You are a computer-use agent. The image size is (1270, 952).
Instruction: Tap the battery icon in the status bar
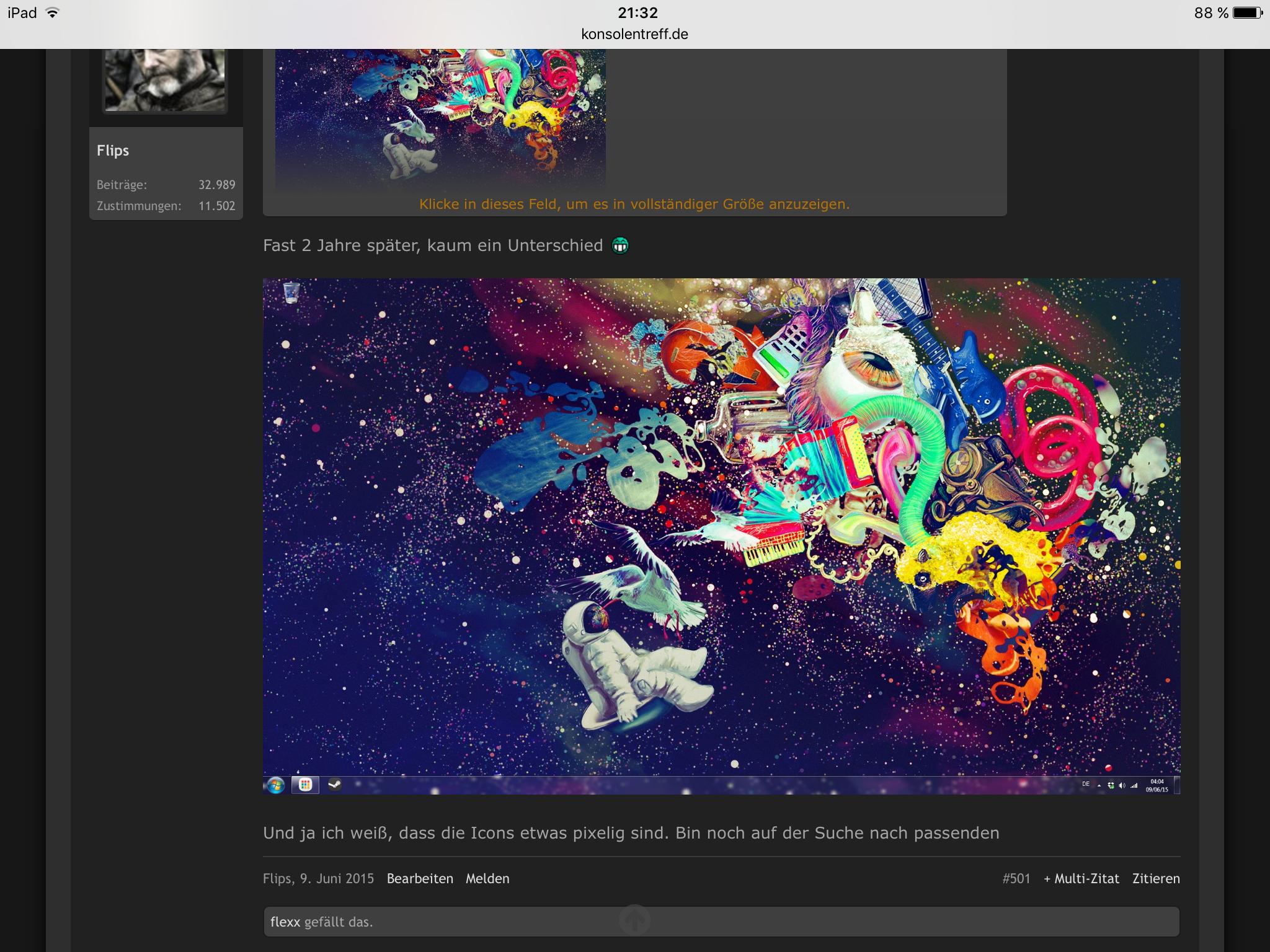[x=1247, y=13]
